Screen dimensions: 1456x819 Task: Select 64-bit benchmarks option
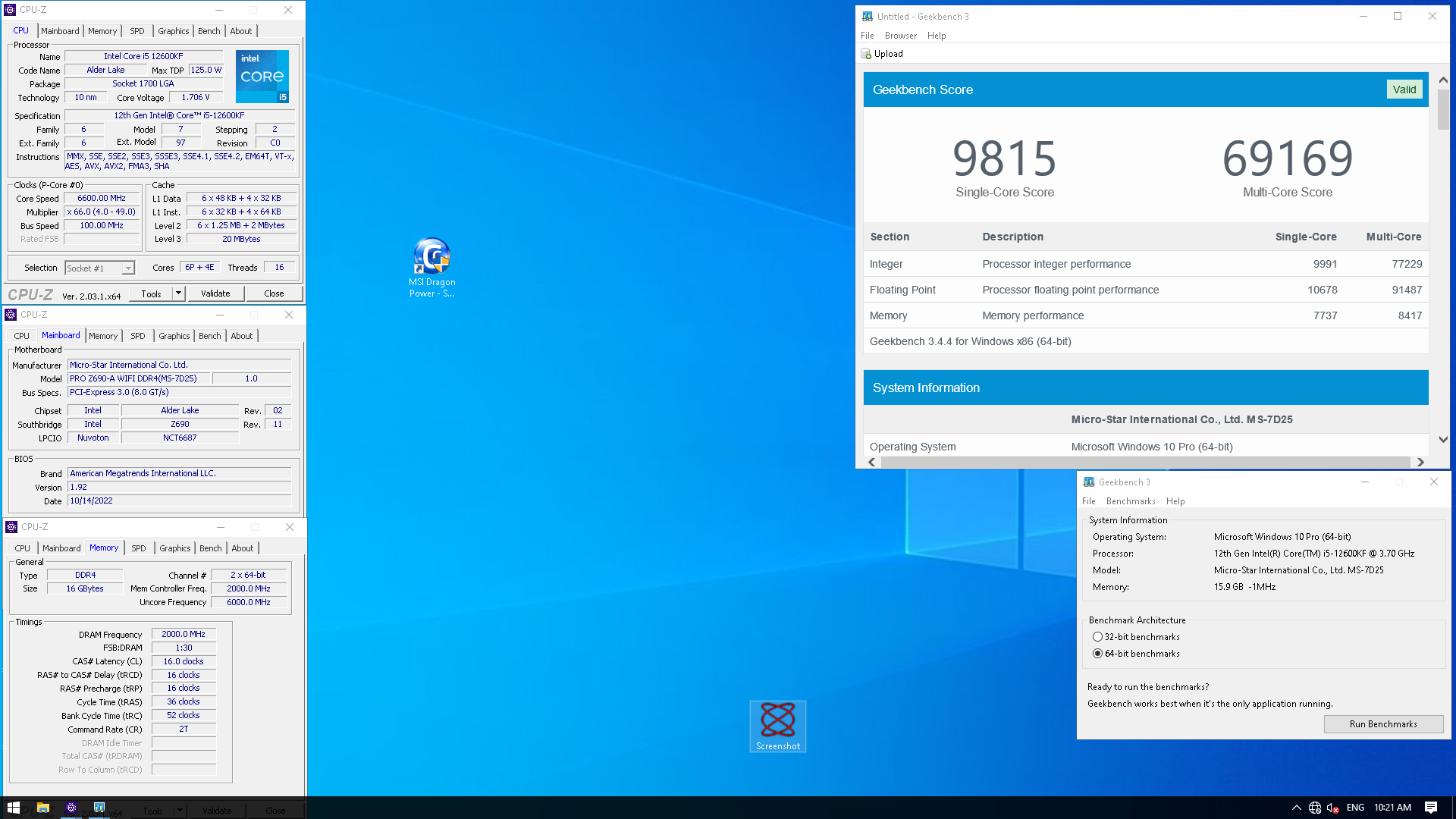(x=1097, y=654)
